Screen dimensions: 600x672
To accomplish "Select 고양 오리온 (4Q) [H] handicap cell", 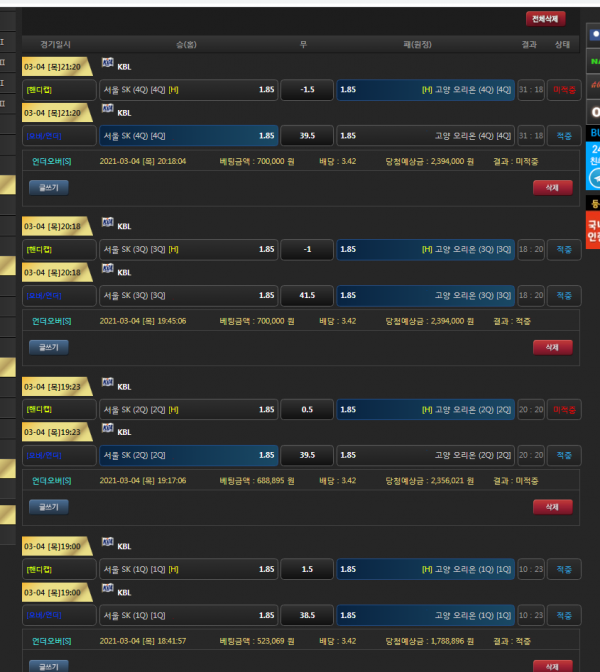I will coord(426,90).
